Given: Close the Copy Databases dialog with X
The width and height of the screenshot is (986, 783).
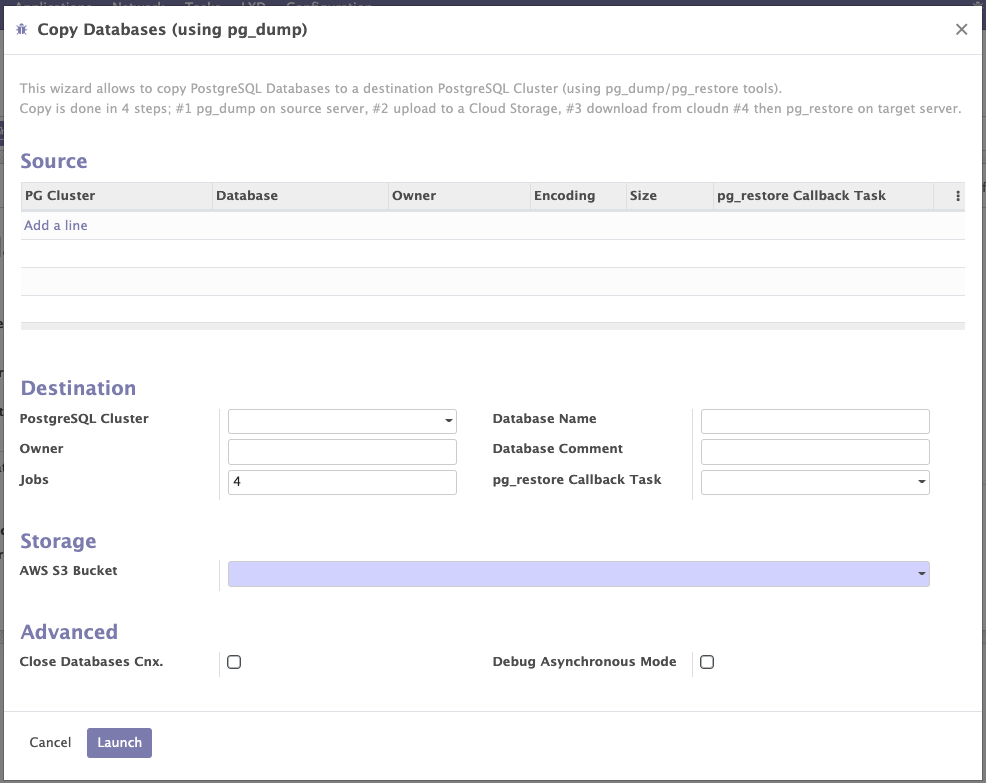Looking at the screenshot, I should [x=961, y=30].
